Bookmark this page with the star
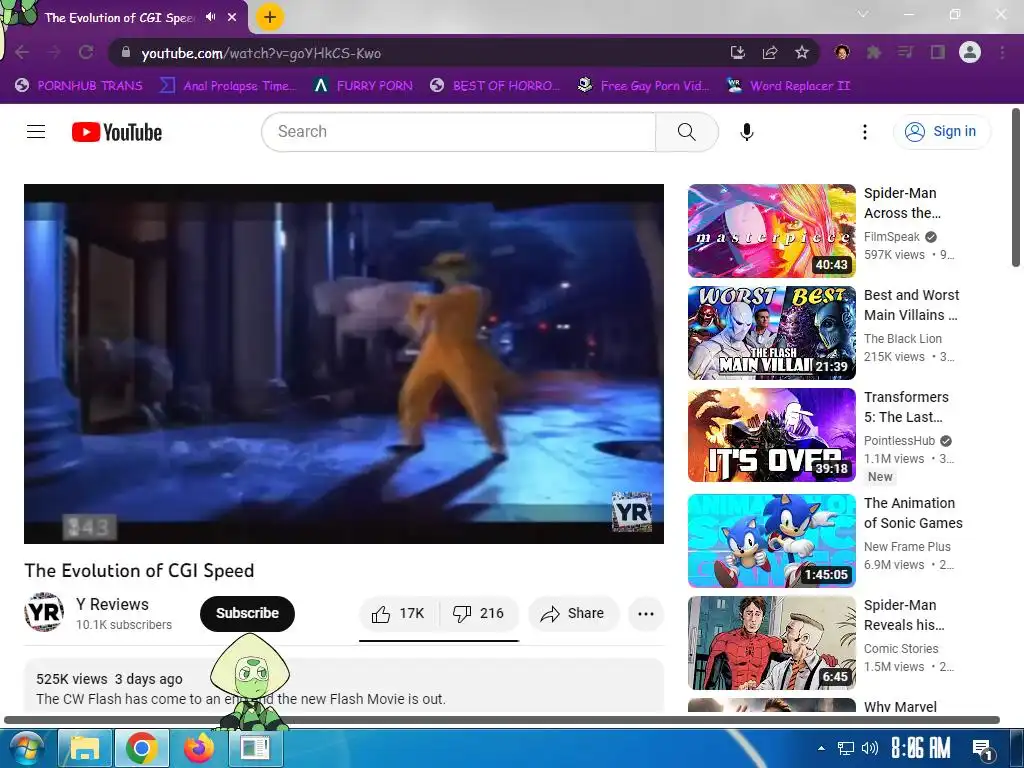Viewport: 1024px width, 768px height. click(x=802, y=52)
